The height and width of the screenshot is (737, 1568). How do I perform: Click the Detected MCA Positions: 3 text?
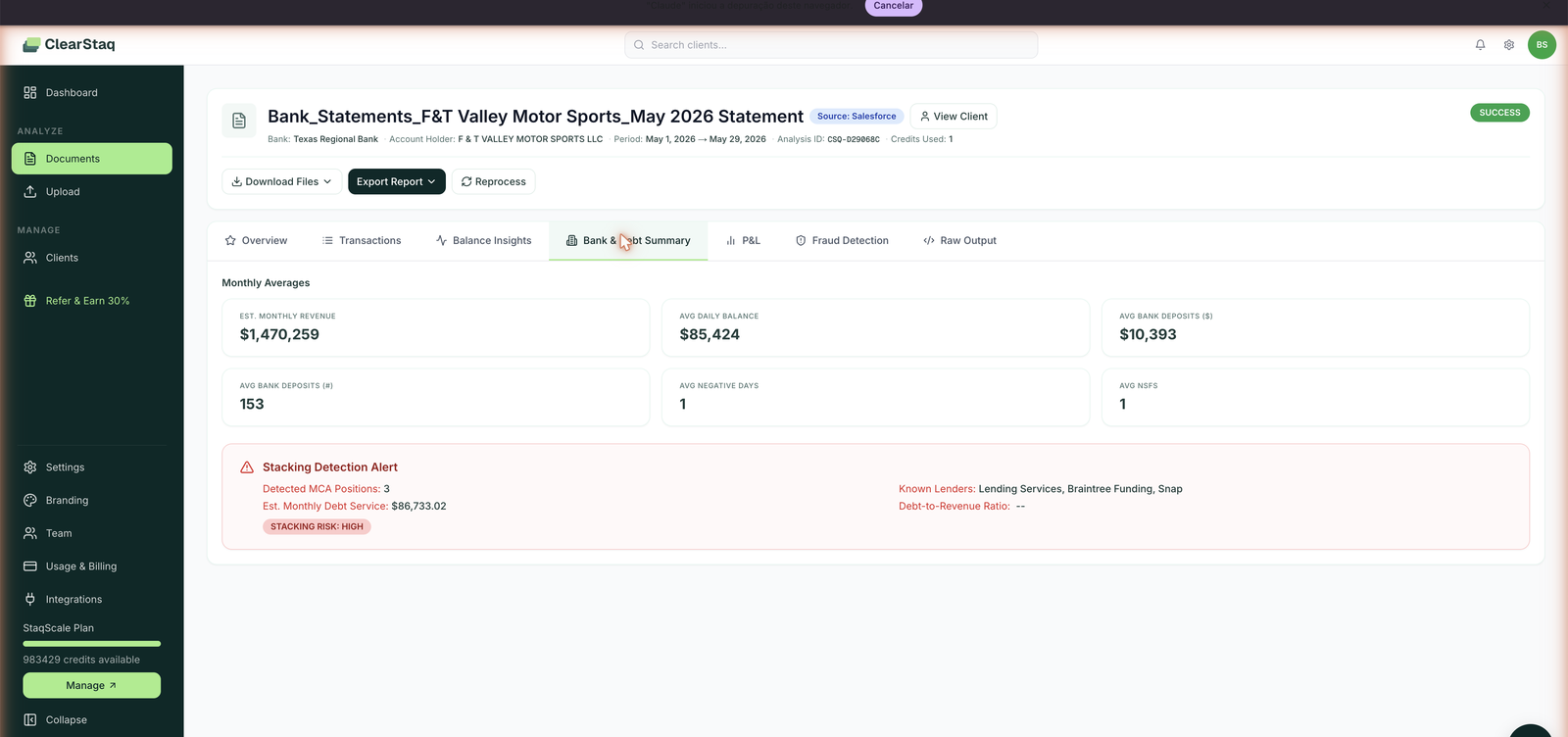326,489
